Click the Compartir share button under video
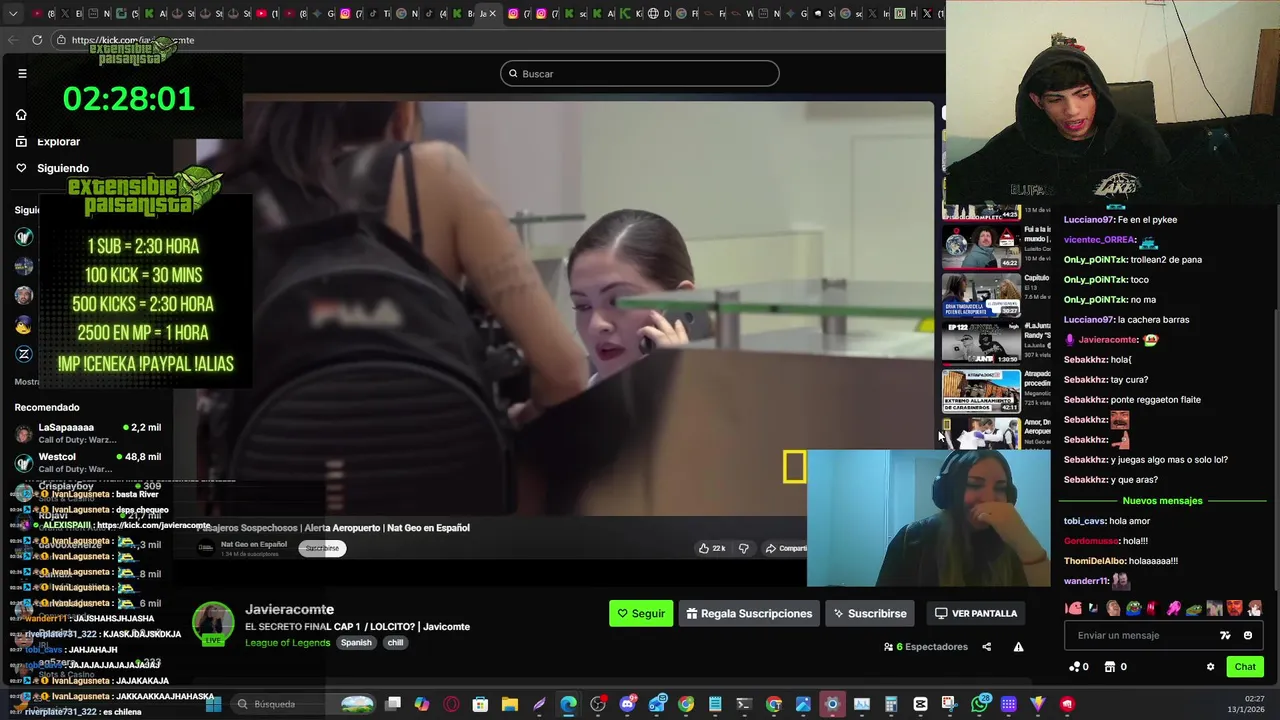The width and height of the screenshot is (1280, 720). coord(785,548)
